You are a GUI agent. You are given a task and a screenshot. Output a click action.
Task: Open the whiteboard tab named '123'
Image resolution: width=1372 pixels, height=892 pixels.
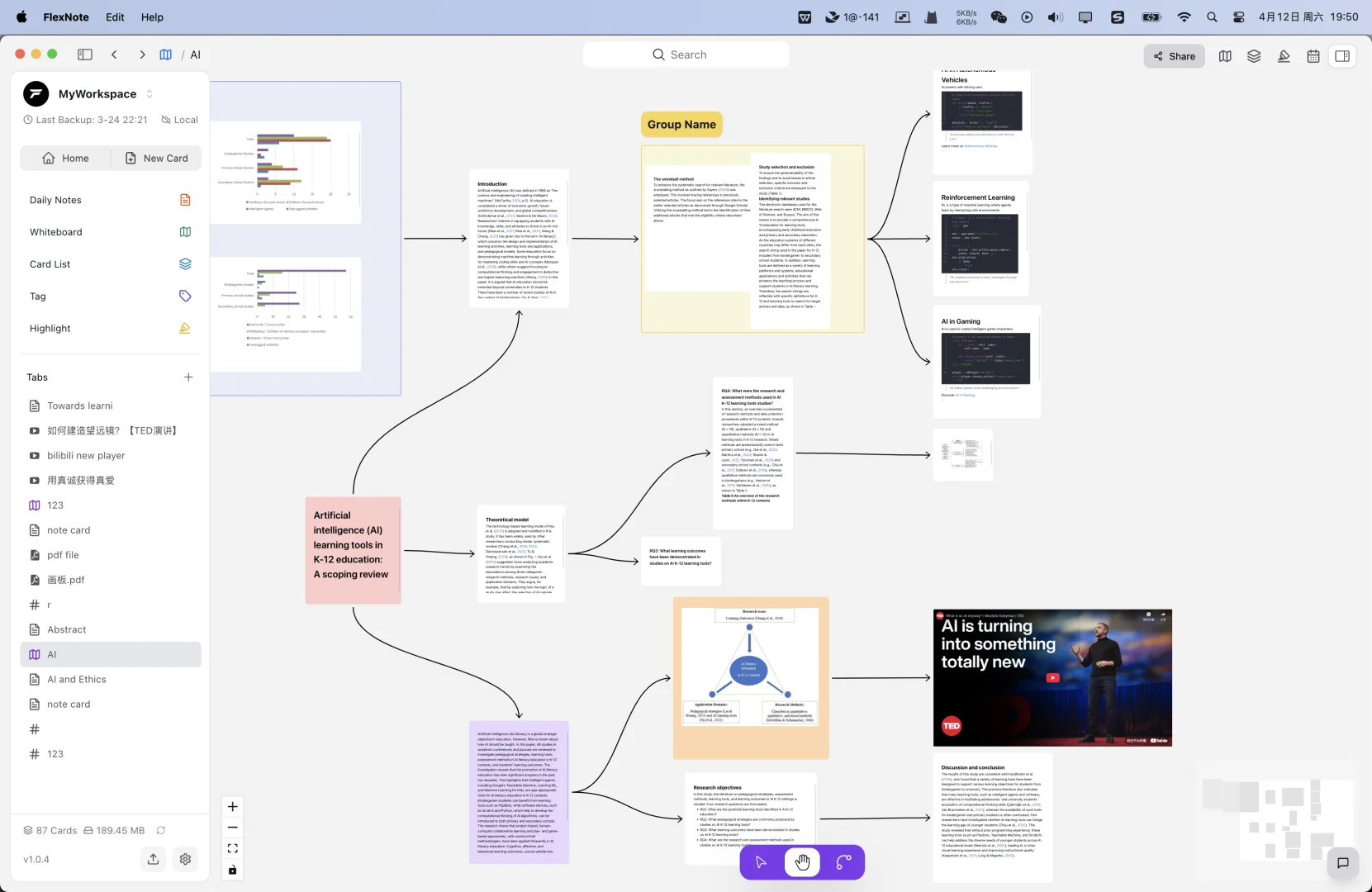[x=111, y=505]
